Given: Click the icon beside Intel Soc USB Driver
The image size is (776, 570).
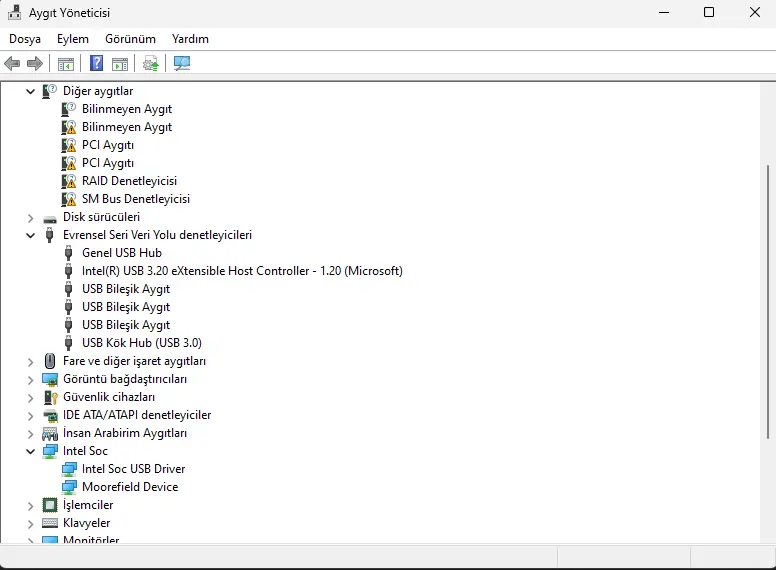Looking at the screenshot, I should [69, 469].
